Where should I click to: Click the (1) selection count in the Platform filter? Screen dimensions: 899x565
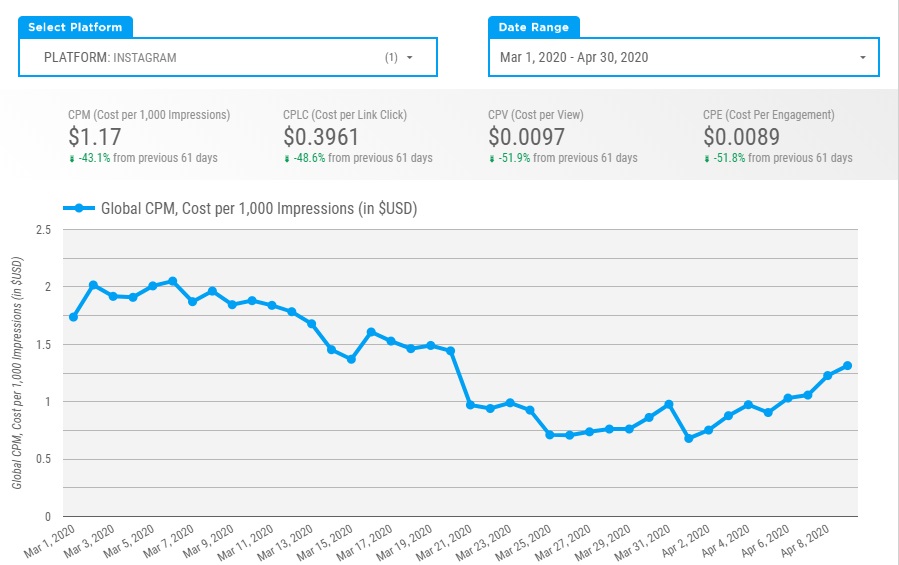tap(391, 58)
